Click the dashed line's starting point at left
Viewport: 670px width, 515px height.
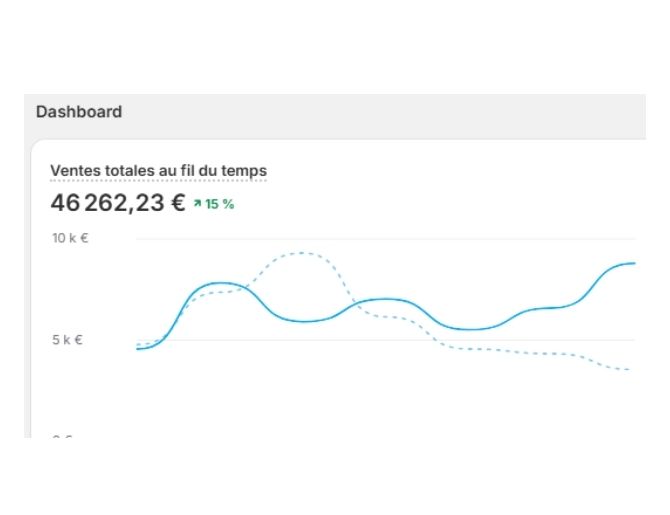pyautogui.click(x=138, y=344)
